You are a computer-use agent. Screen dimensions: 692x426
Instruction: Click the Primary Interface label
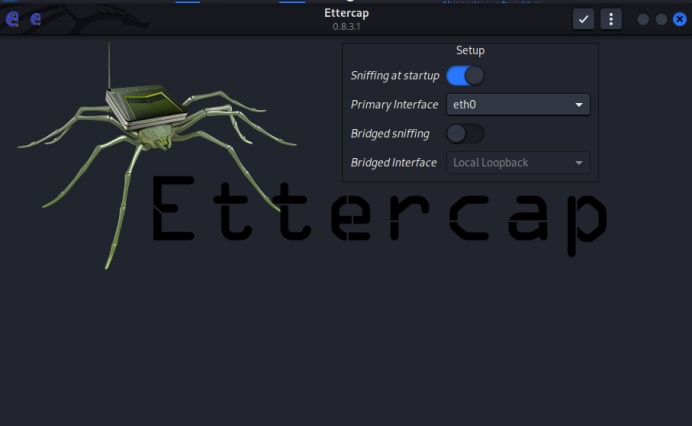[394, 105]
